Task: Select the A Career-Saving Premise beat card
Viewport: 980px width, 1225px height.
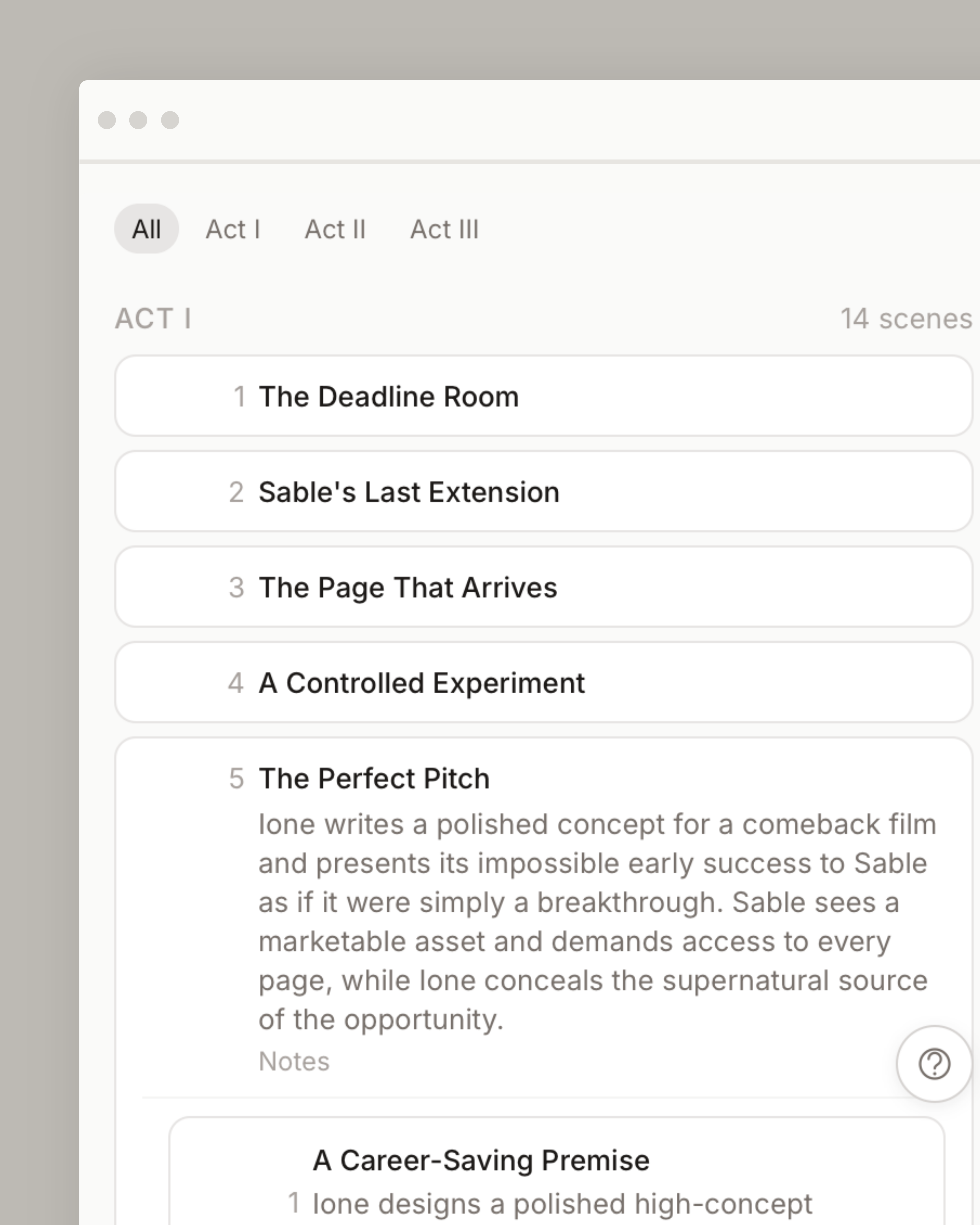Action: pos(557,1172)
